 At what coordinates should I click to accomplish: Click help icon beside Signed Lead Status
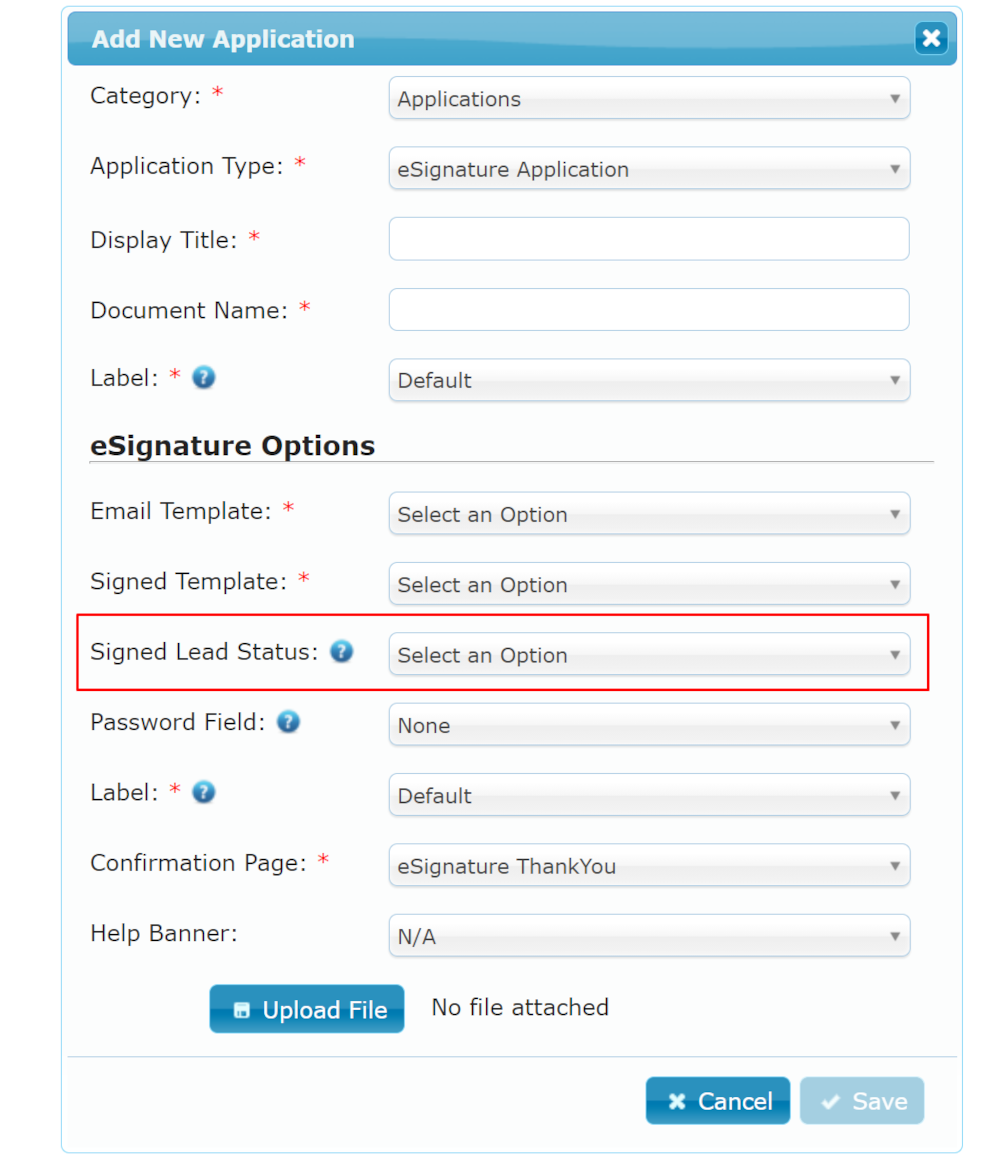(x=341, y=651)
